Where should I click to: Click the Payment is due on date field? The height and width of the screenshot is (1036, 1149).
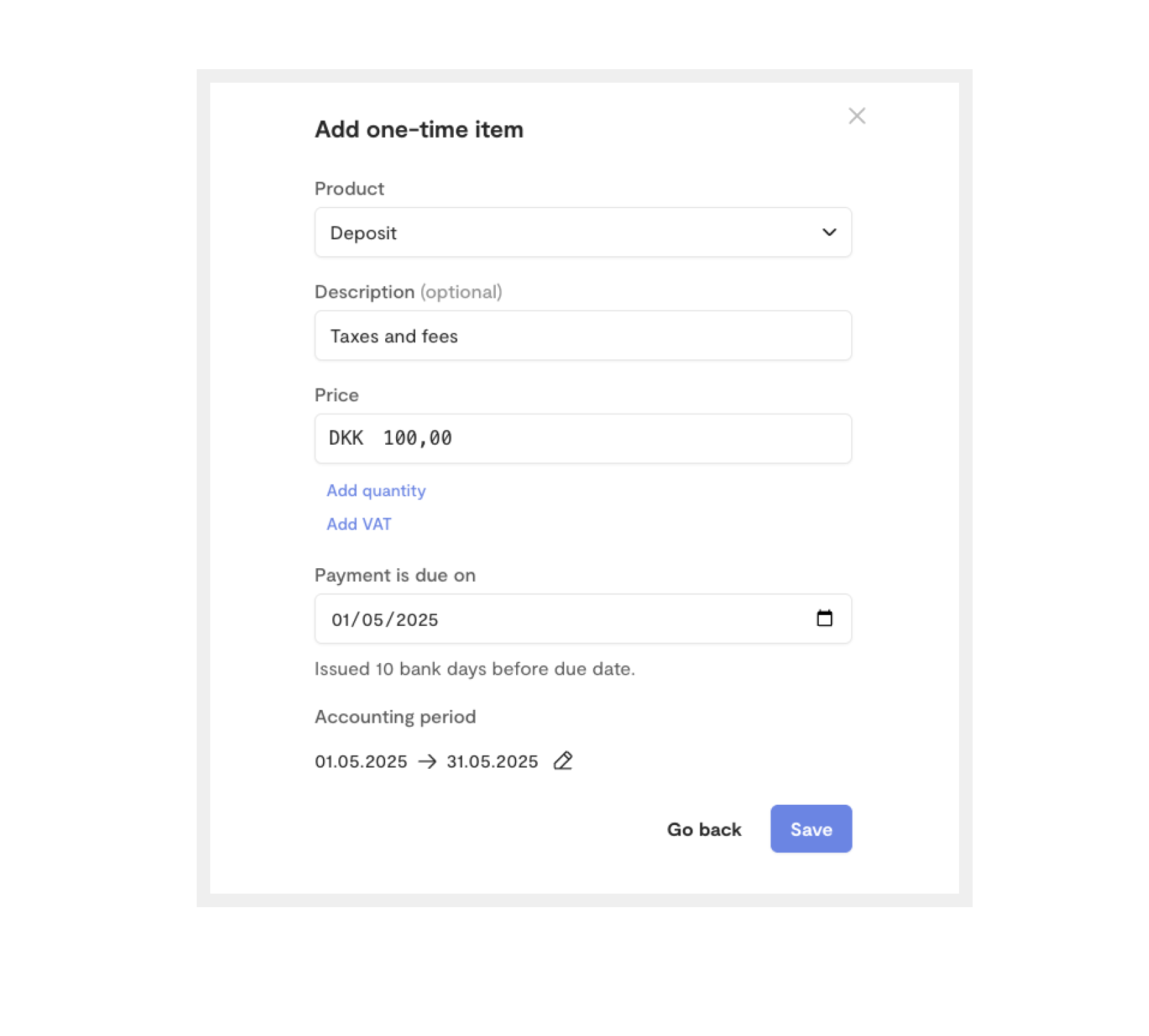583,619
